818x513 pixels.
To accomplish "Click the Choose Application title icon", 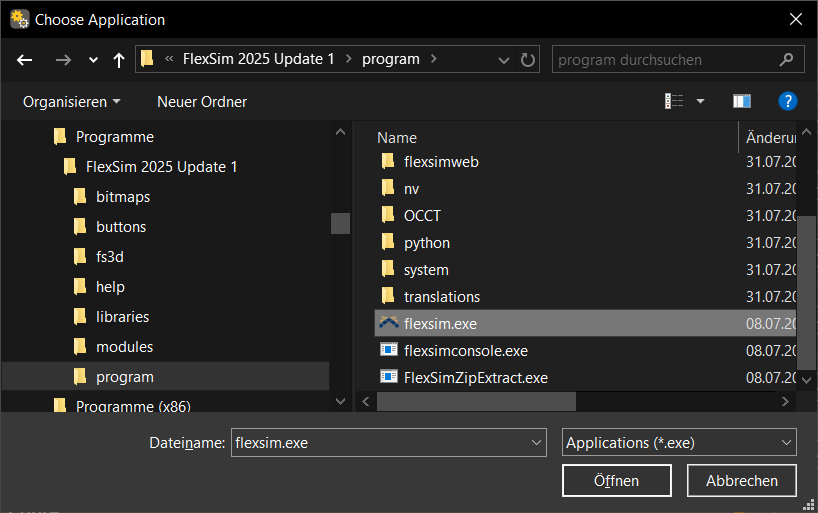I will tap(20, 19).
